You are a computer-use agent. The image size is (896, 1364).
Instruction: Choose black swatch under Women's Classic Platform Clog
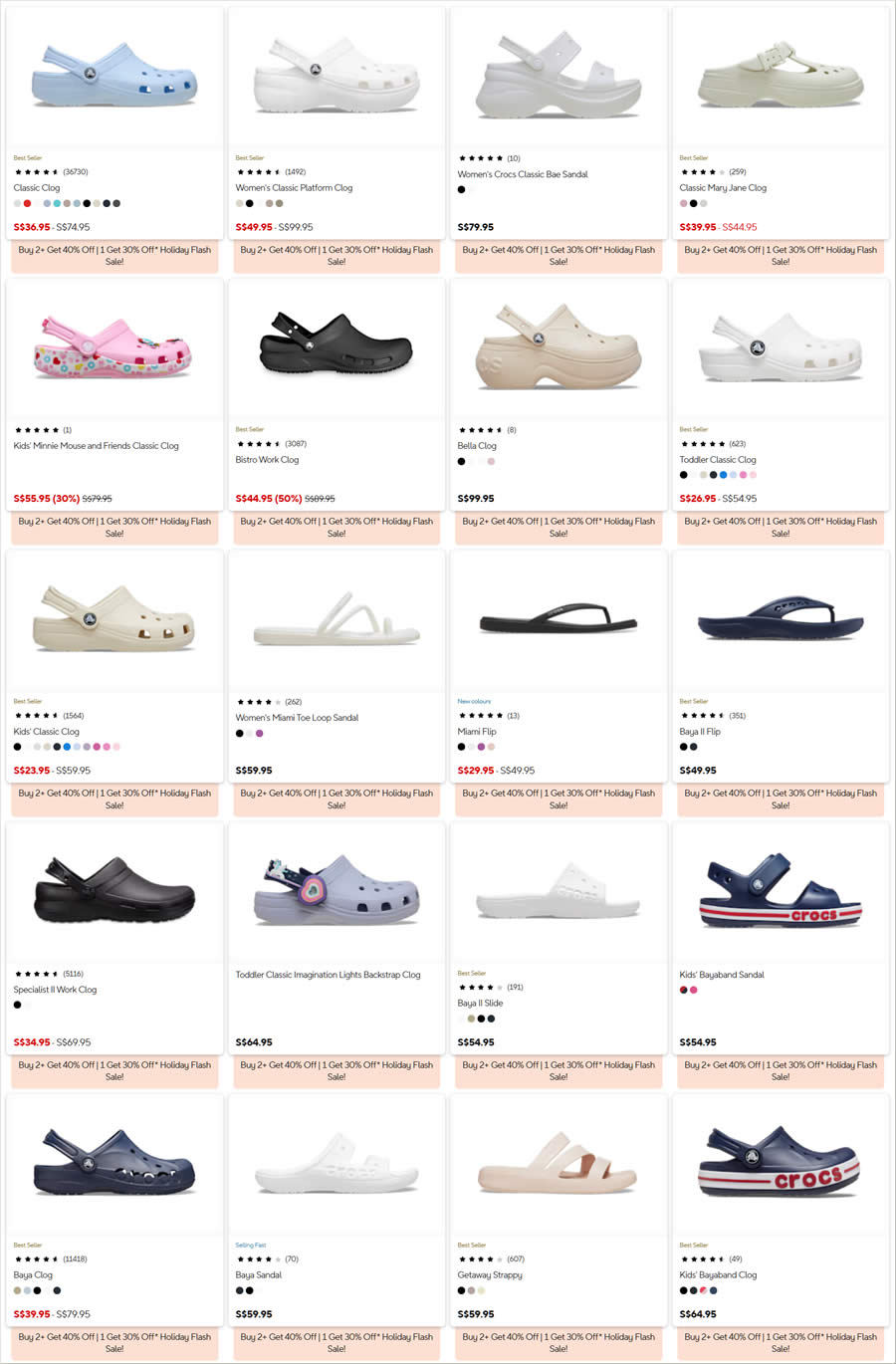249,203
